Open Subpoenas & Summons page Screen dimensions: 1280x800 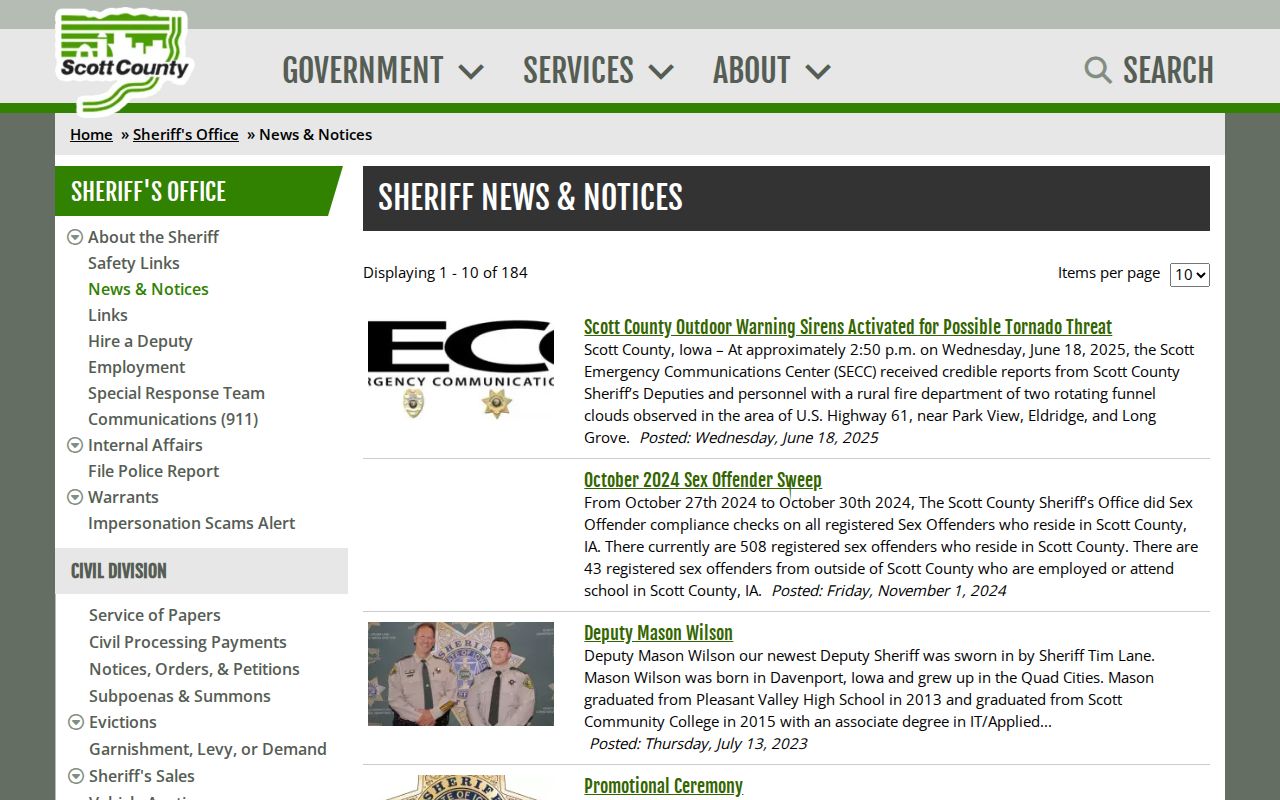click(180, 696)
